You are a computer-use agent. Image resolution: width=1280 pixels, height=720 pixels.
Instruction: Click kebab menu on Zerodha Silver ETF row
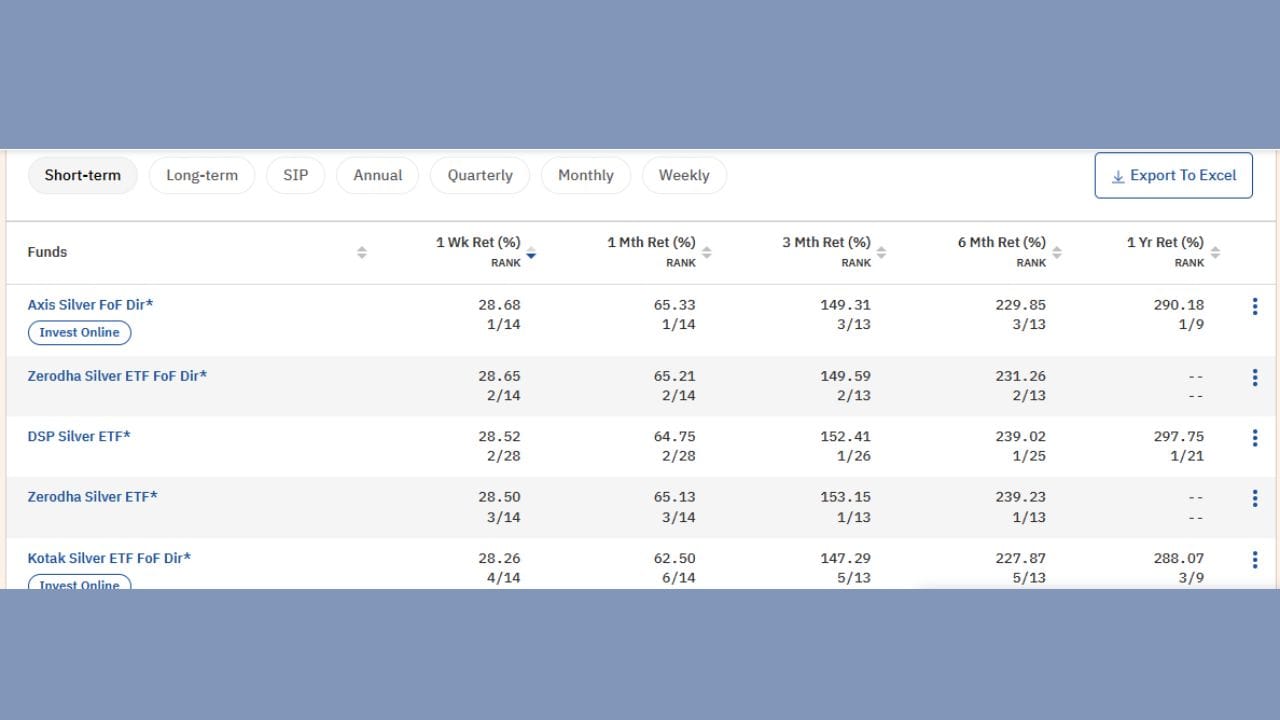tap(1254, 498)
